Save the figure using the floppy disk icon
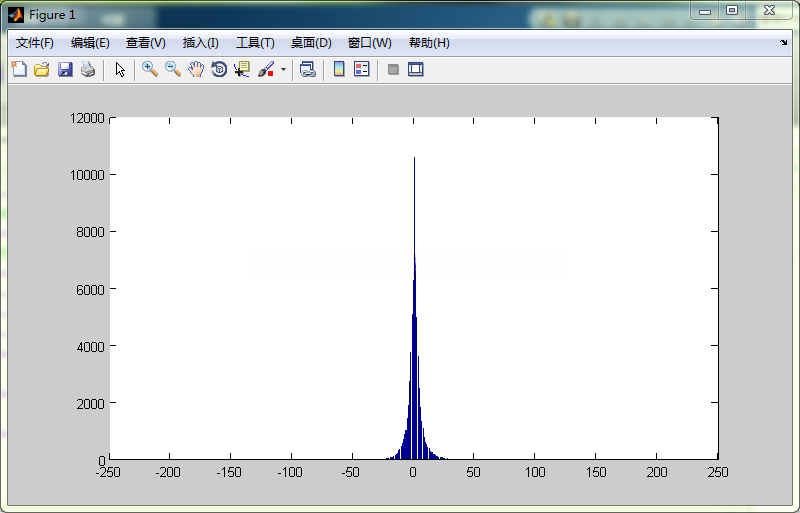 pos(65,69)
